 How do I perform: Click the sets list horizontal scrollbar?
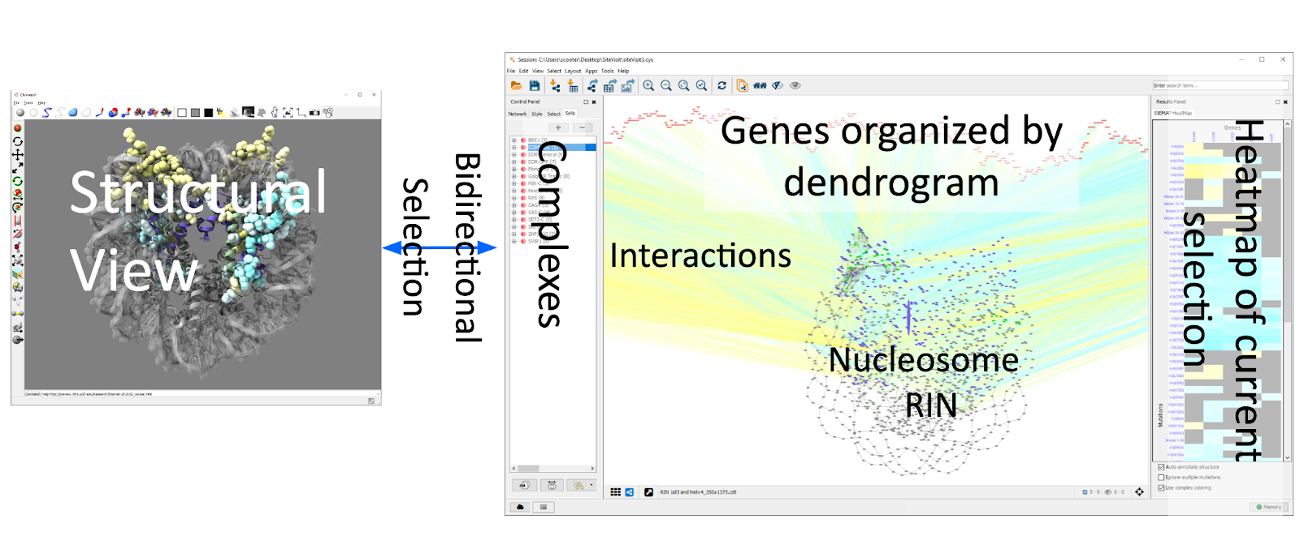point(554,470)
